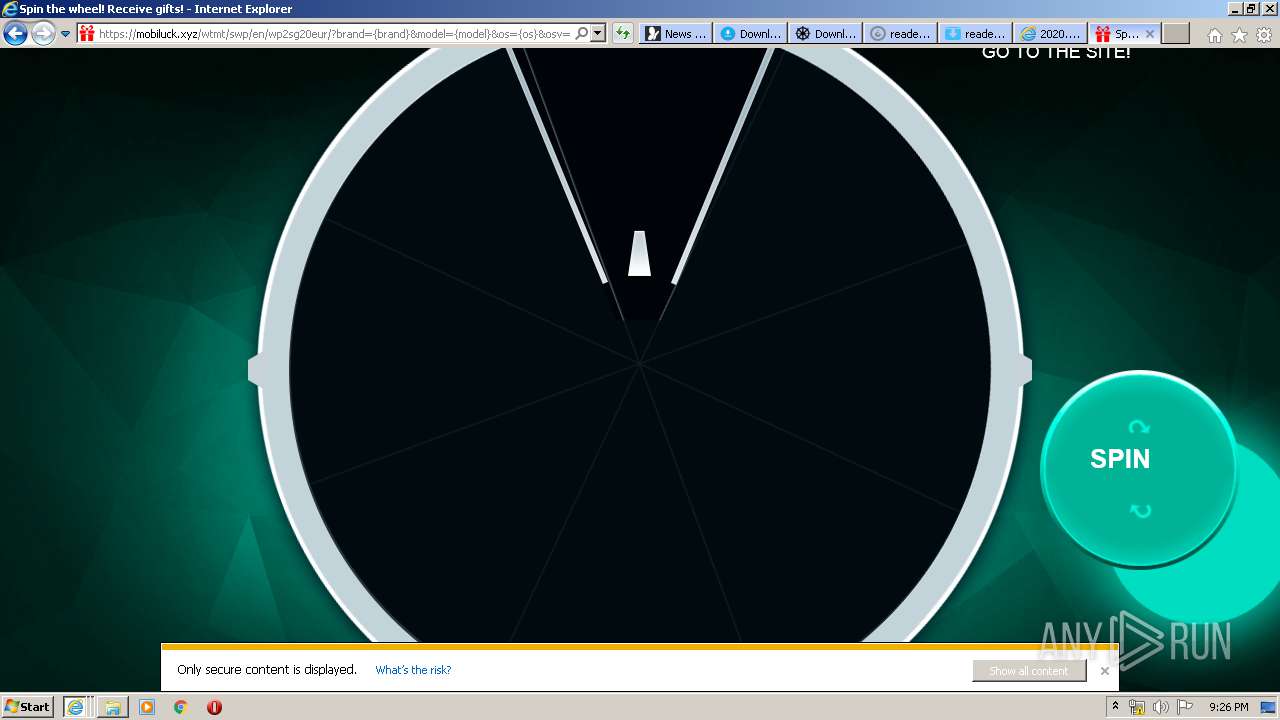Click Internet Explorer taskbar icon

pyautogui.click(x=75, y=707)
